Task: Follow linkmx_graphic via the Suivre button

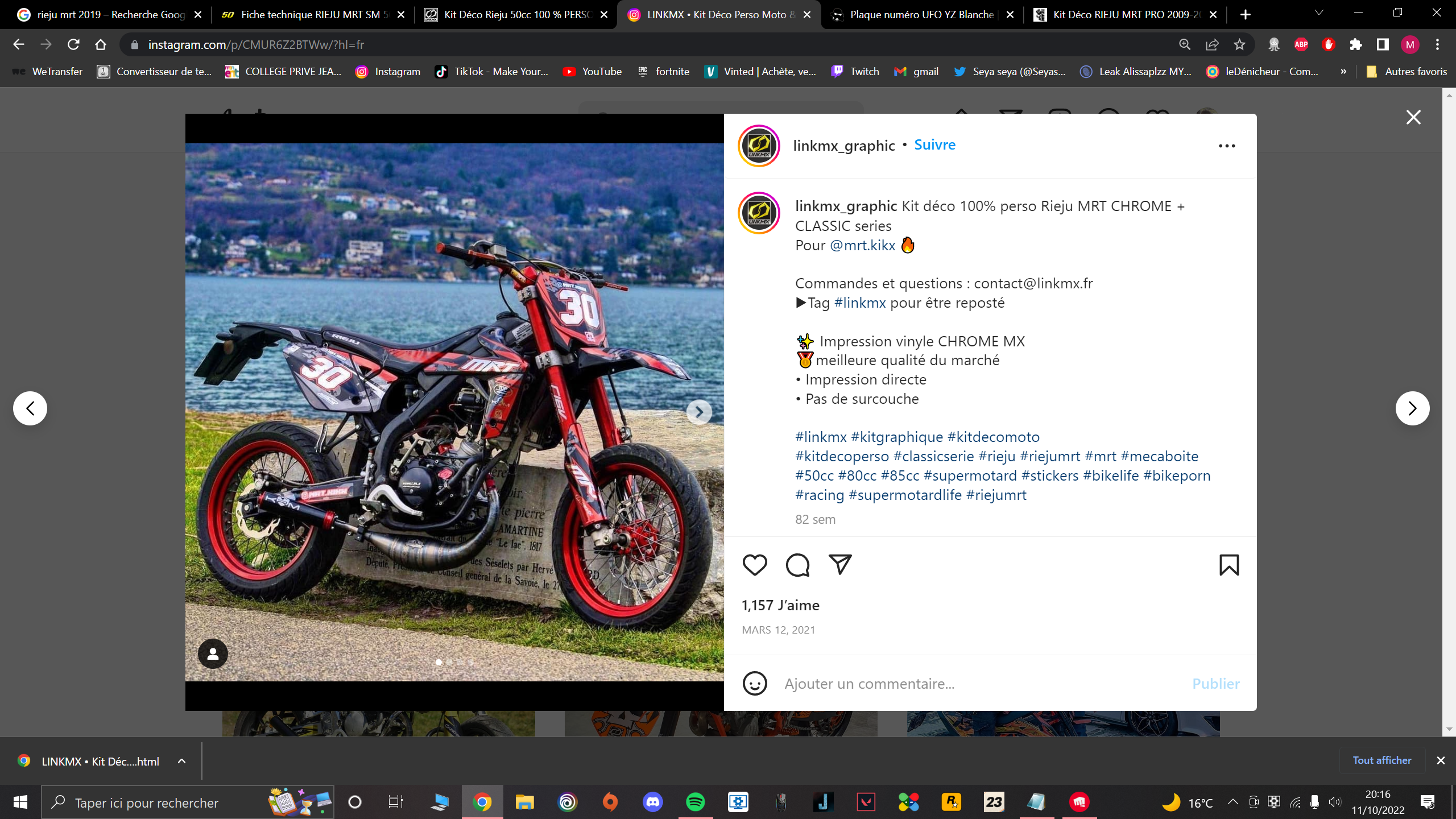Action: tap(934, 145)
